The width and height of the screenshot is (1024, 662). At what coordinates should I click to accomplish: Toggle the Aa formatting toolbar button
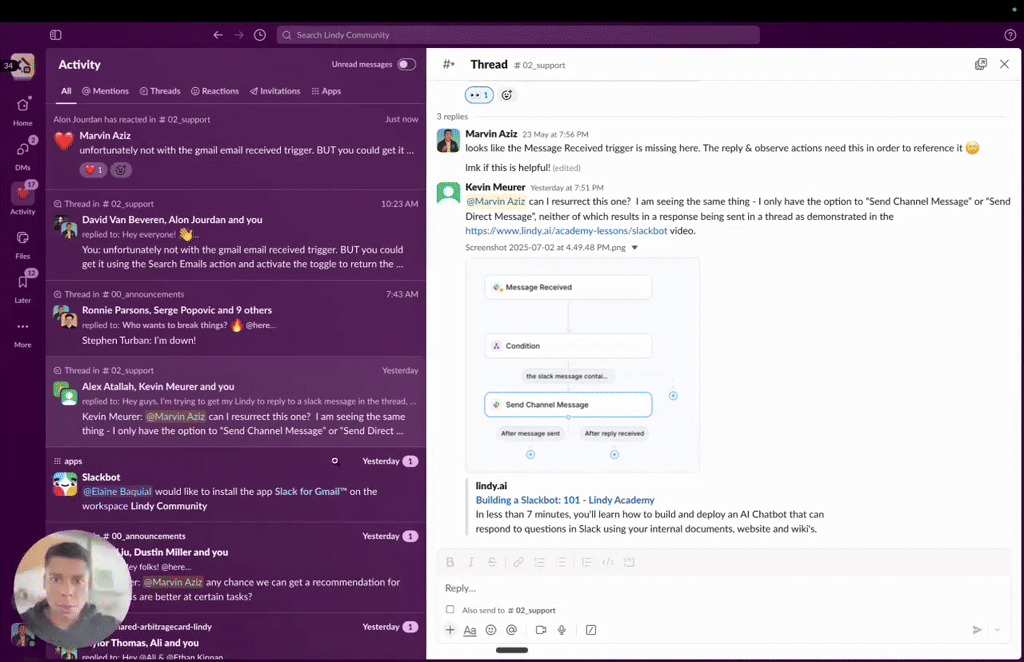tap(470, 630)
